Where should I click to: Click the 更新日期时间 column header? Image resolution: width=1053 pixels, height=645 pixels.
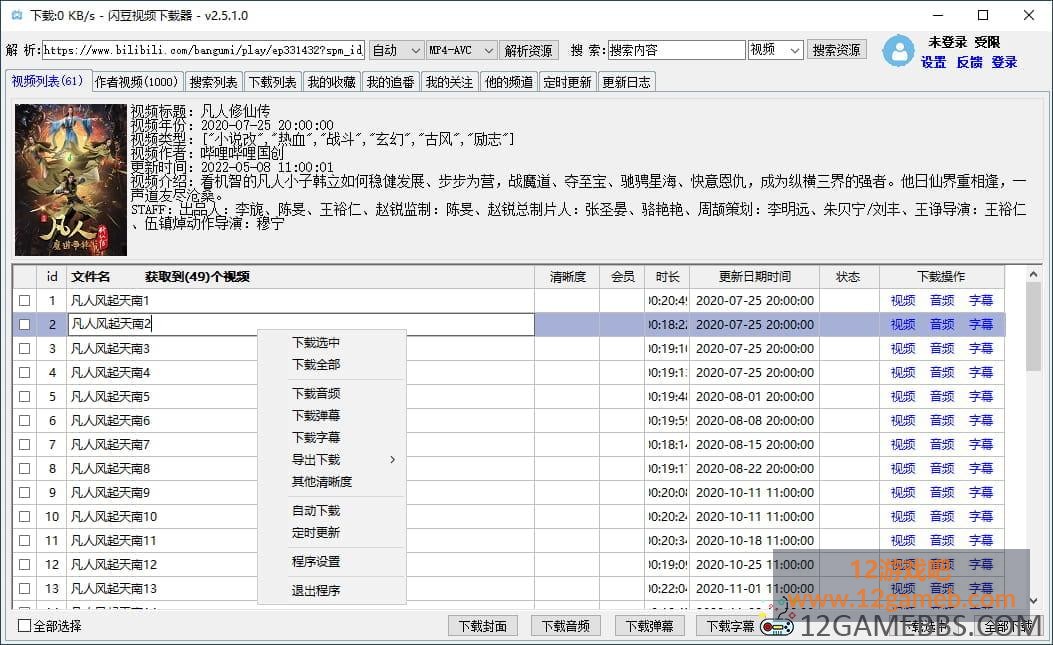pos(754,276)
